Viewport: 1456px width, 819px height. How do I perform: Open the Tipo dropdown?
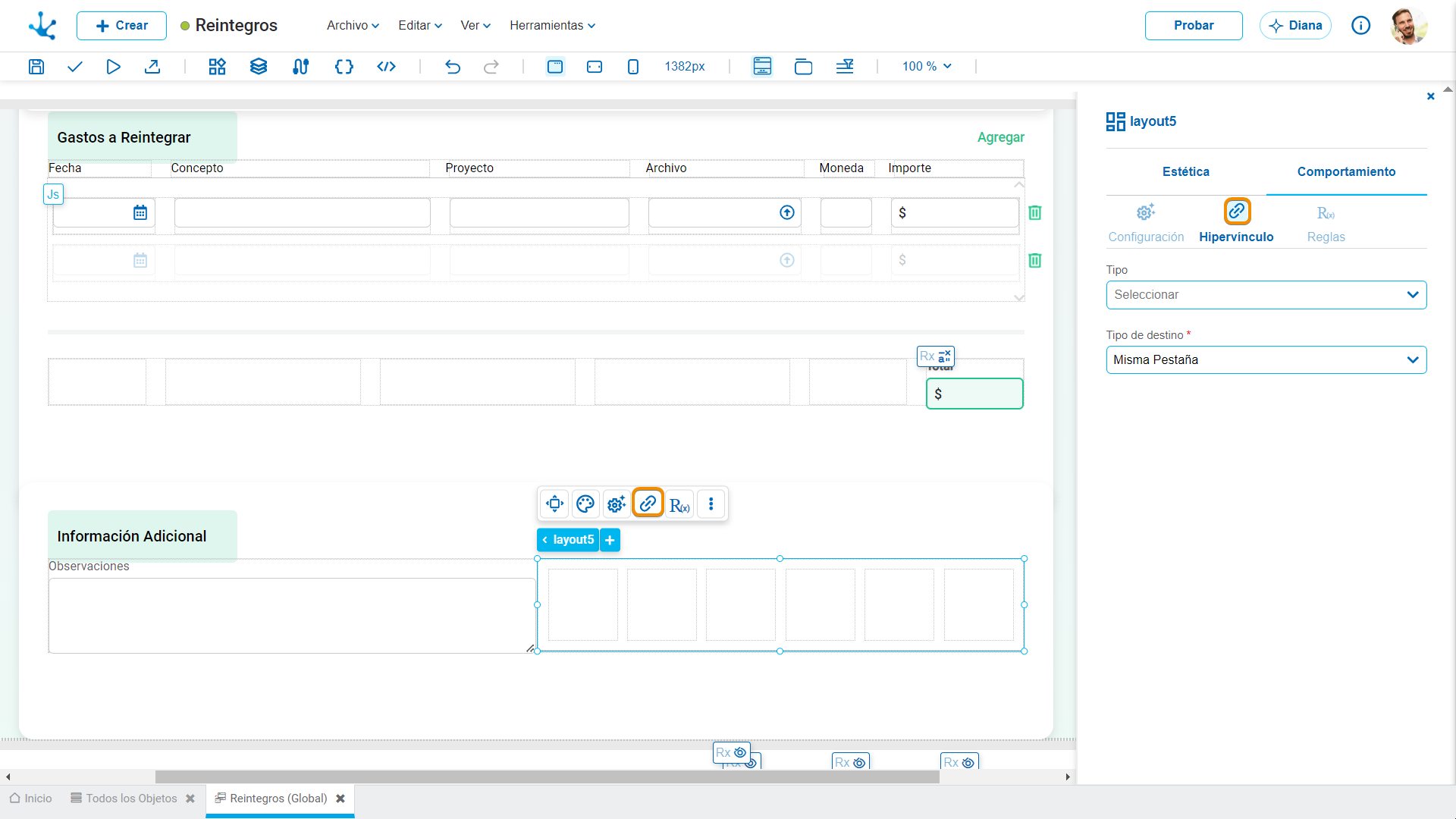pos(1266,295)
